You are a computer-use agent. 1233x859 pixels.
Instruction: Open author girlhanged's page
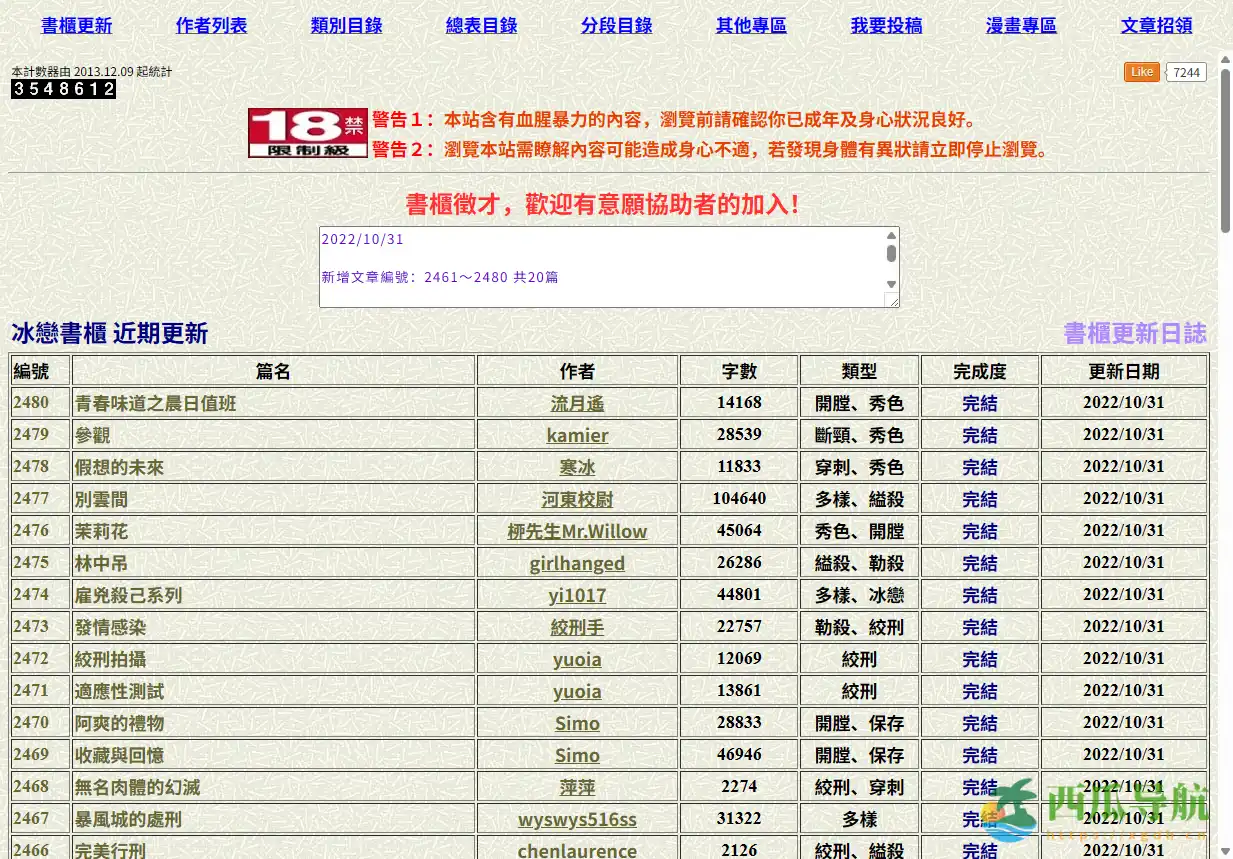(577, 563)
